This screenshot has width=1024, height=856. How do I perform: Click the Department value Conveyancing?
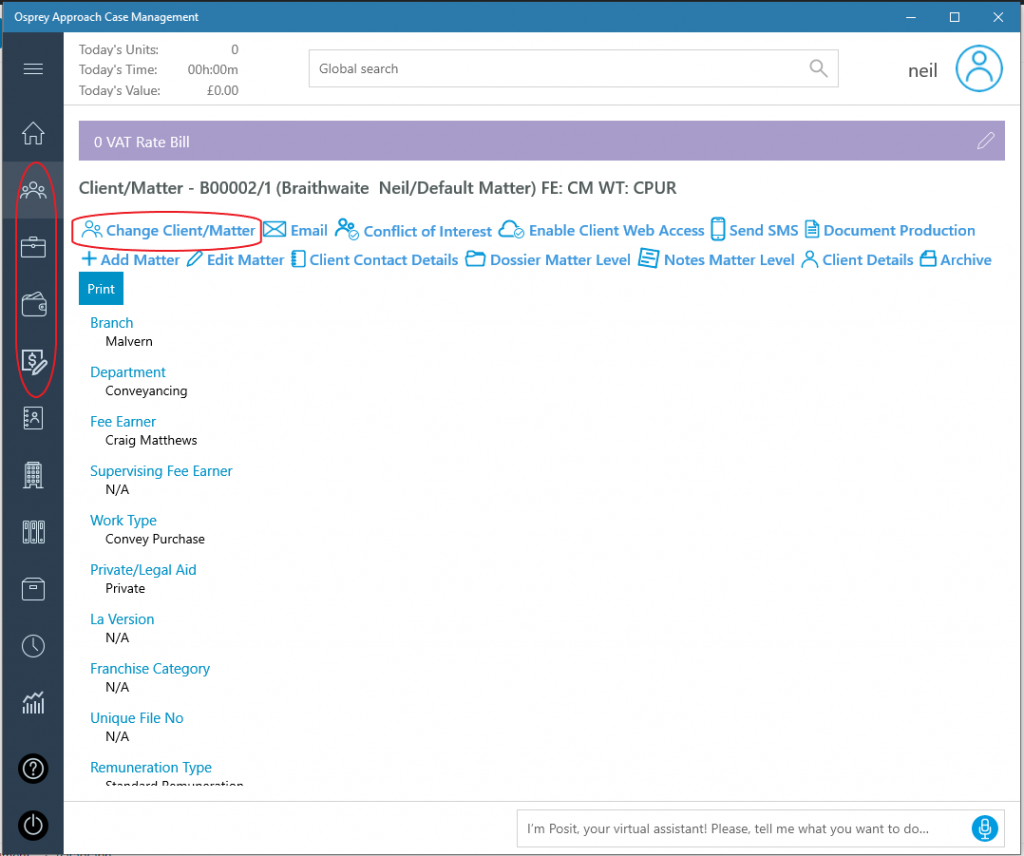[146, 391]
